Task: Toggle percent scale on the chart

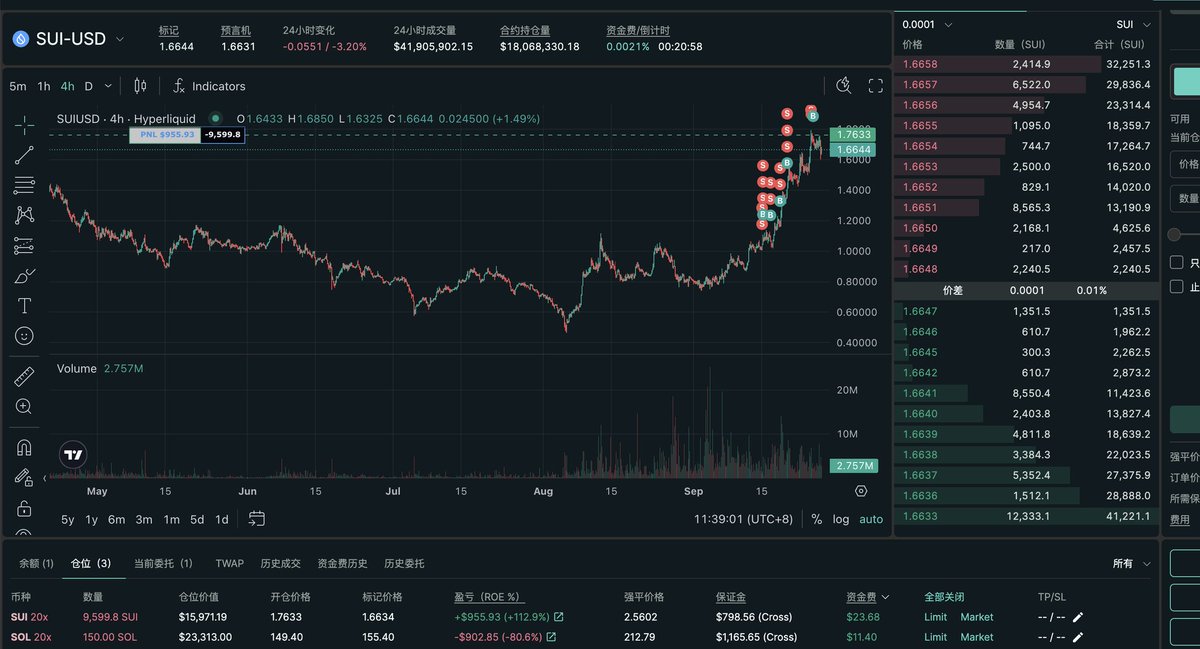Action: point(817,519)
